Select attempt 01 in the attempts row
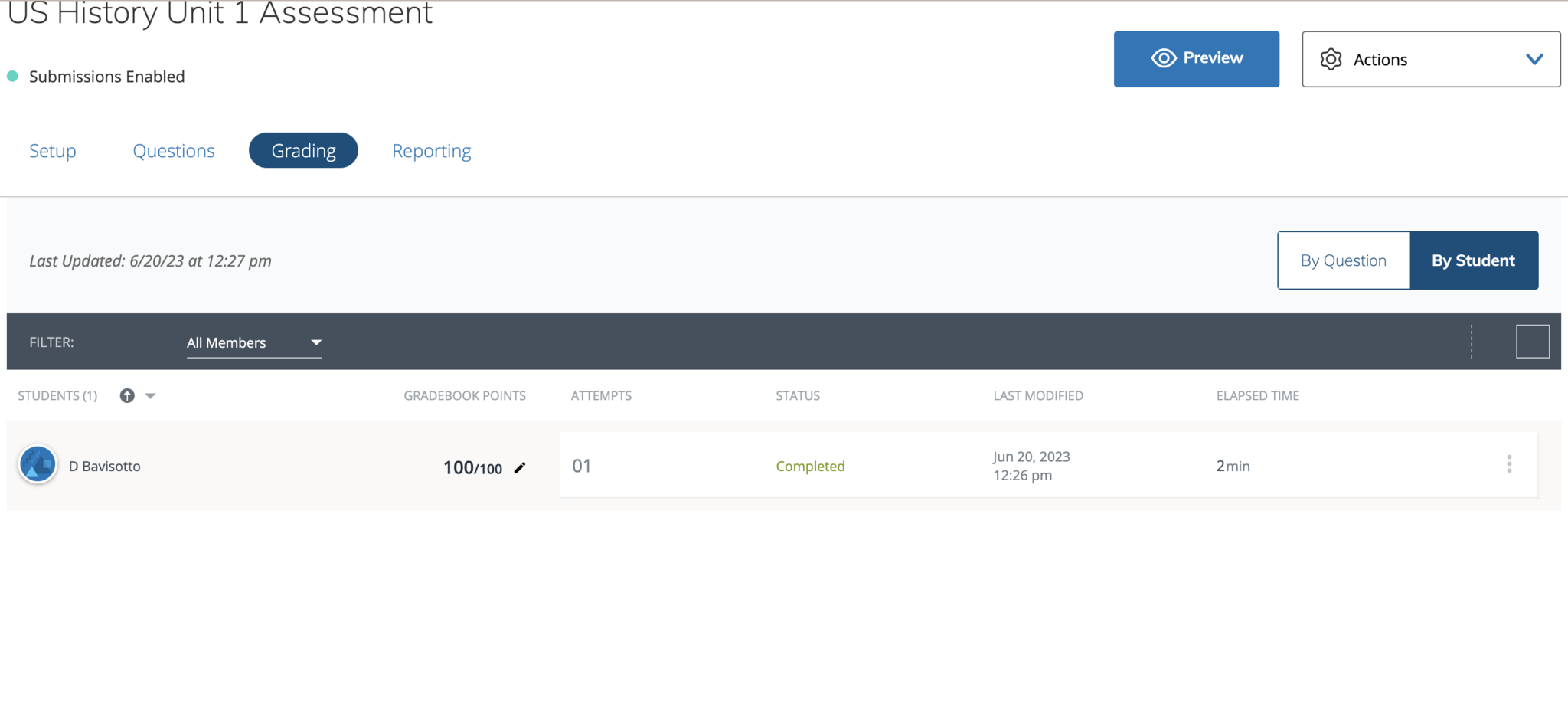The image size is (1568, 727). 582,466
